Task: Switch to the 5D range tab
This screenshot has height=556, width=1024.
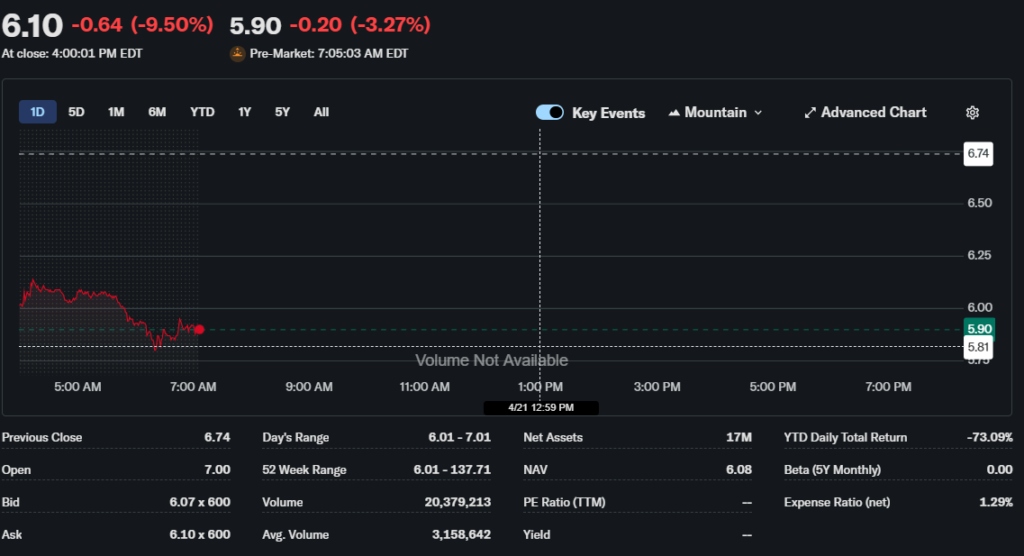Action: 76,112
